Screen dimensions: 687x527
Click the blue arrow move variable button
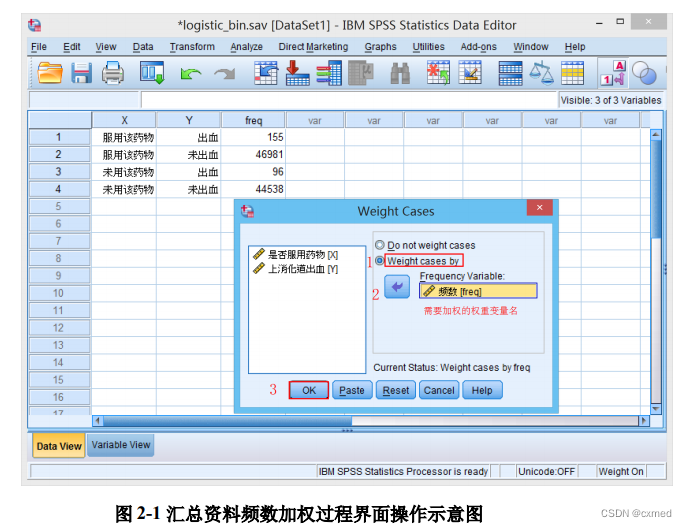(397, 287)
